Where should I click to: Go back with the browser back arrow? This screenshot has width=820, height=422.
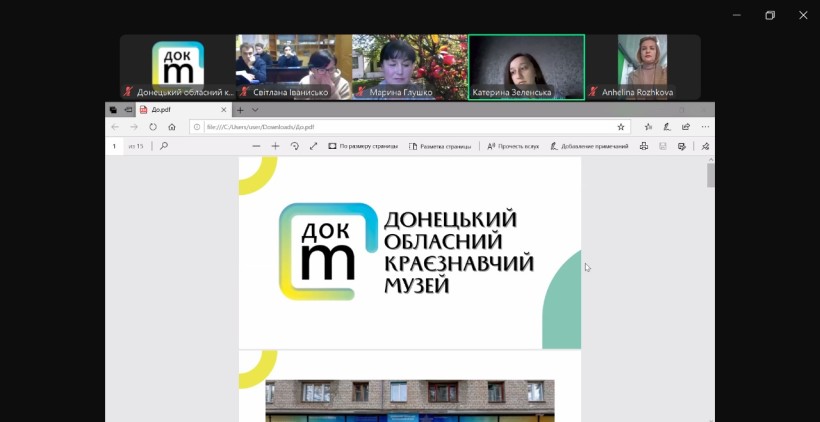point(115,127)
